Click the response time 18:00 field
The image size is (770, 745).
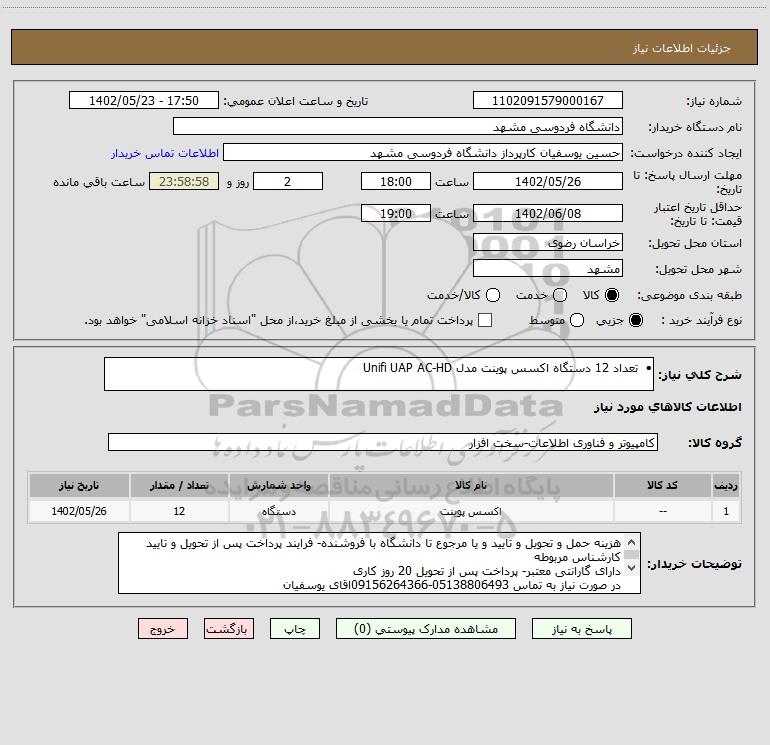(x=396, y=182)
